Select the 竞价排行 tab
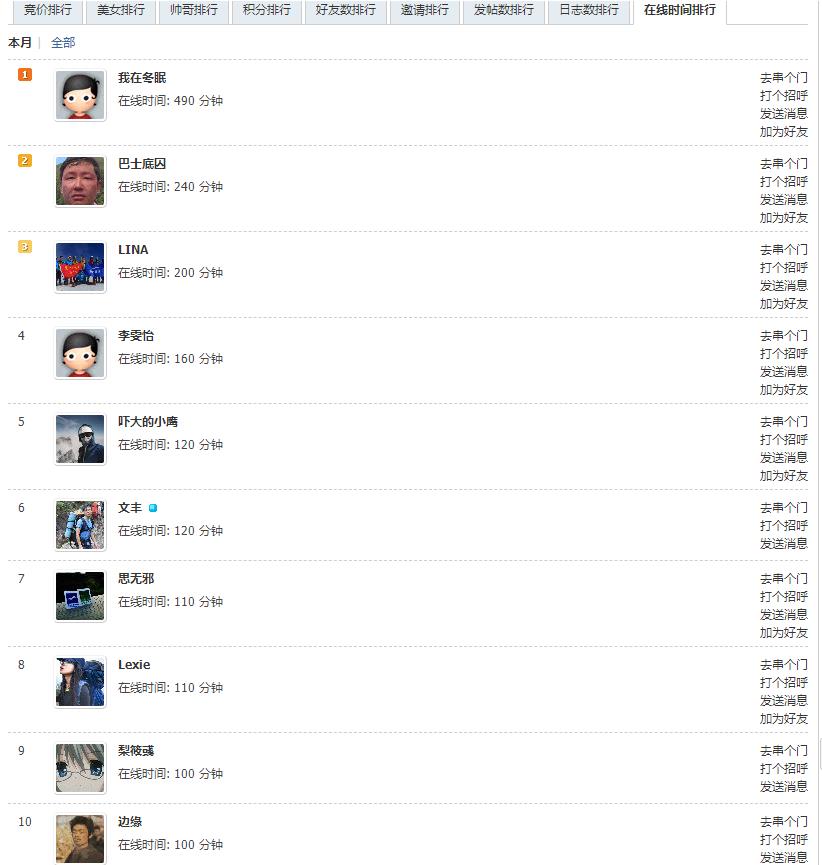822x865 pixels. coord(48,10)
